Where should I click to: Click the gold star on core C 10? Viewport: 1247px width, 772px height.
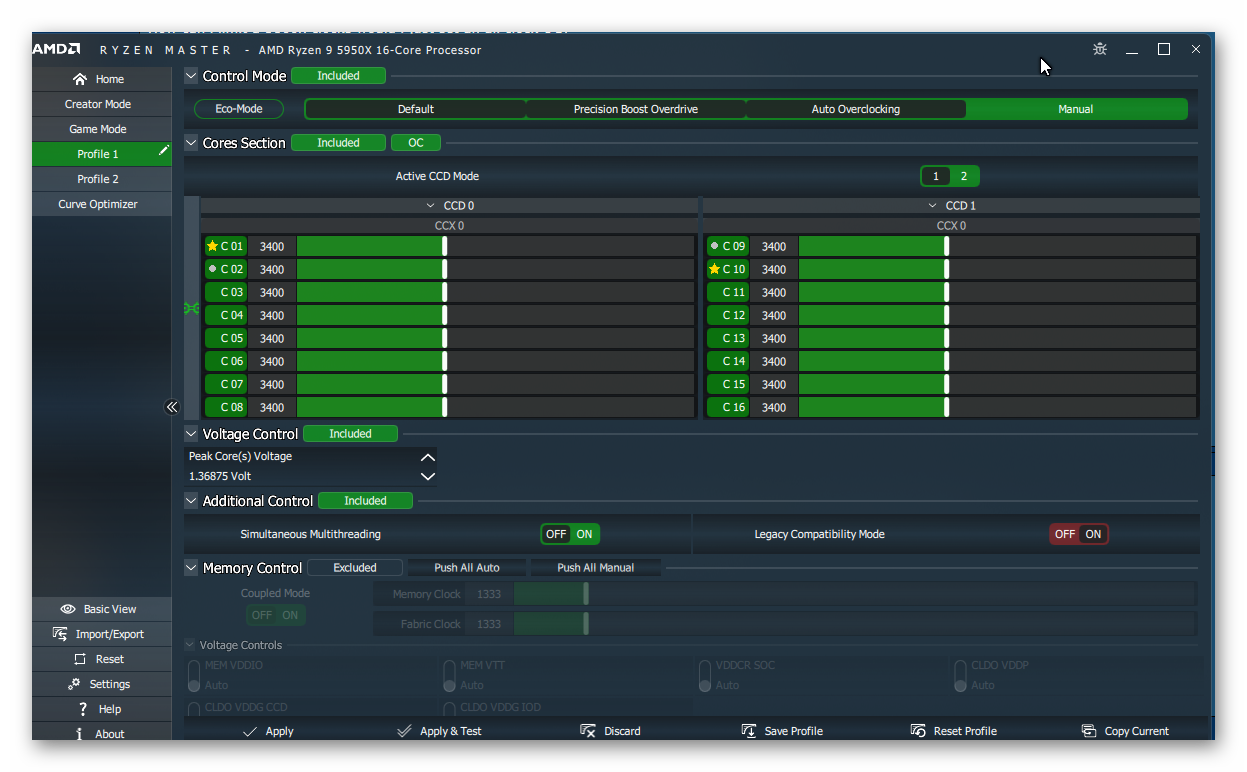coord(714,269)
